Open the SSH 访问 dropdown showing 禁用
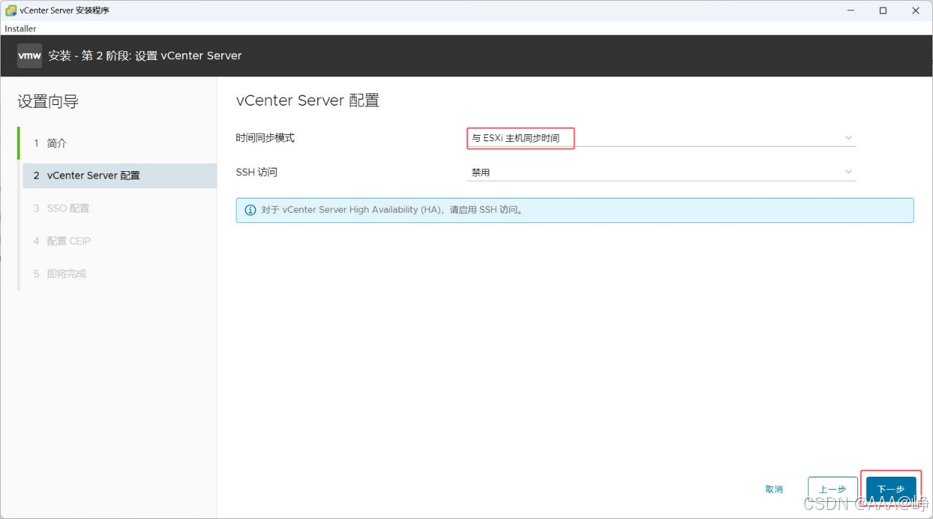933x519 pixels. pyautogui.click(x=661, y=172)
